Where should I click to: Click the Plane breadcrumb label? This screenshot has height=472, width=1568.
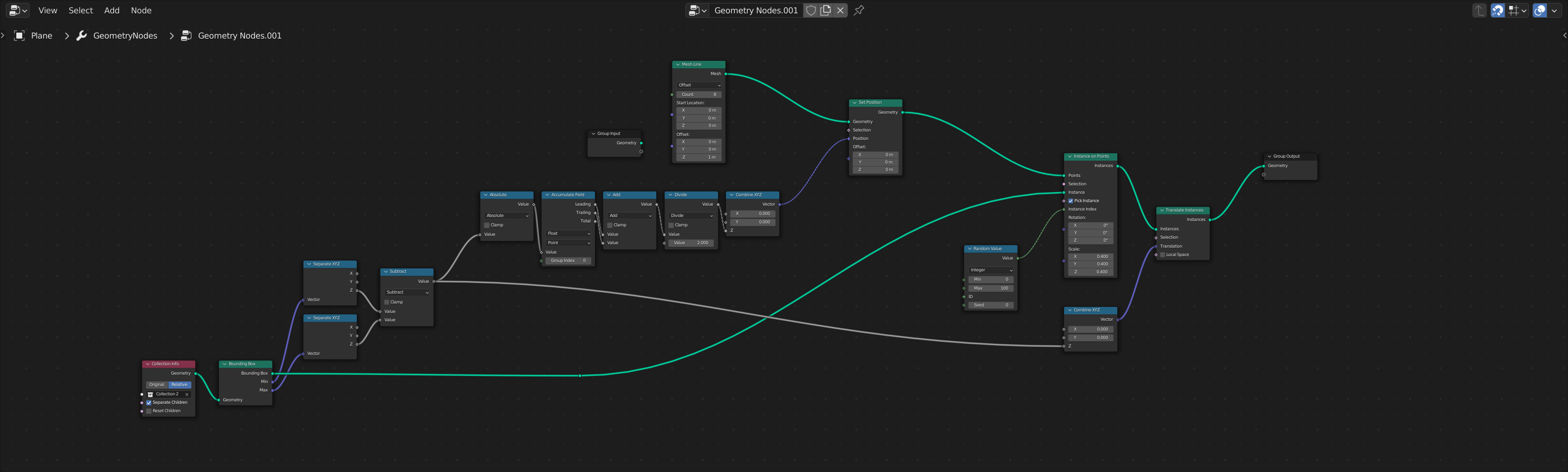pyautogui.click(x=42, y=35)
